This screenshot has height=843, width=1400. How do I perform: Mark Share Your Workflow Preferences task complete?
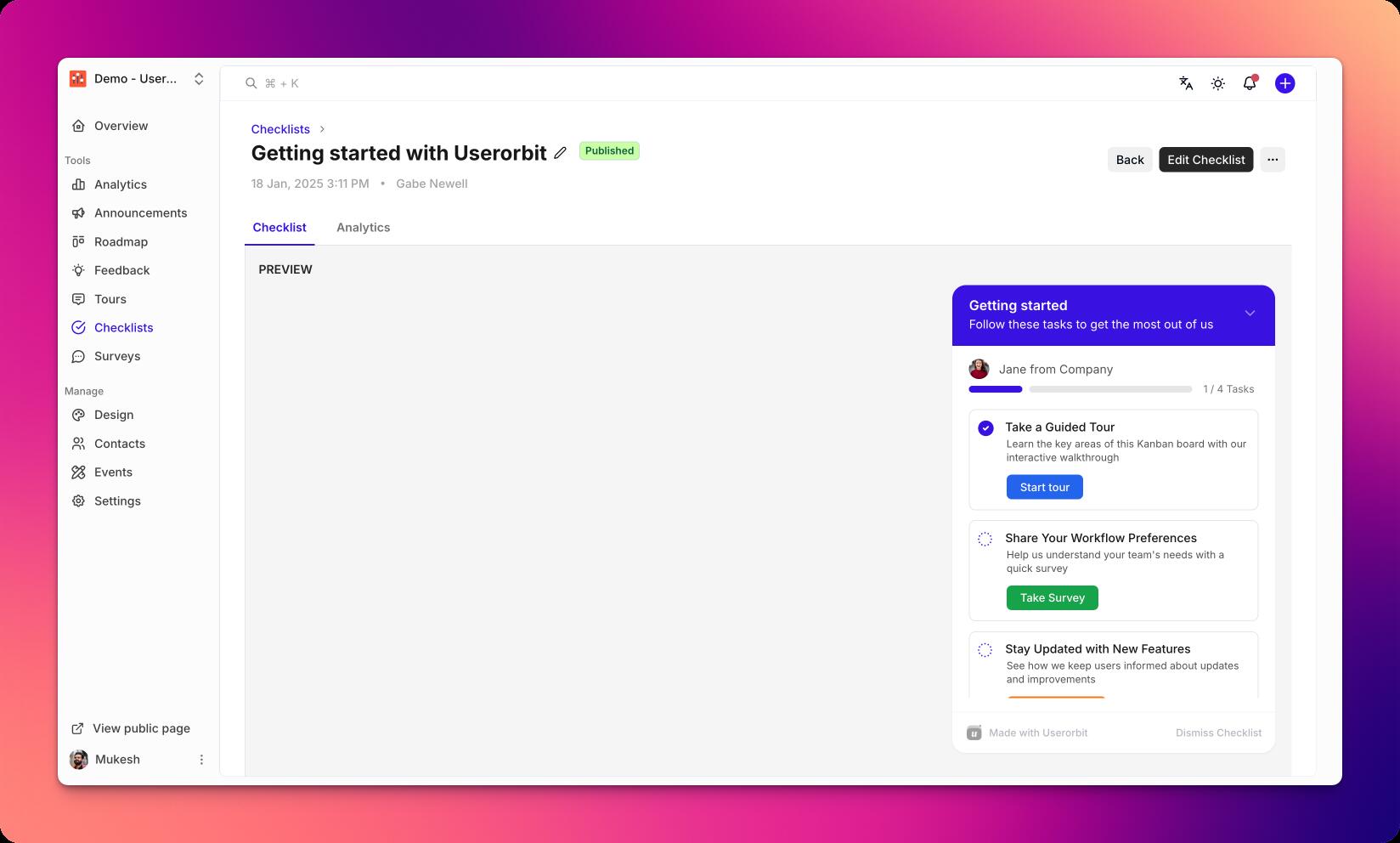tap(985, 539)
